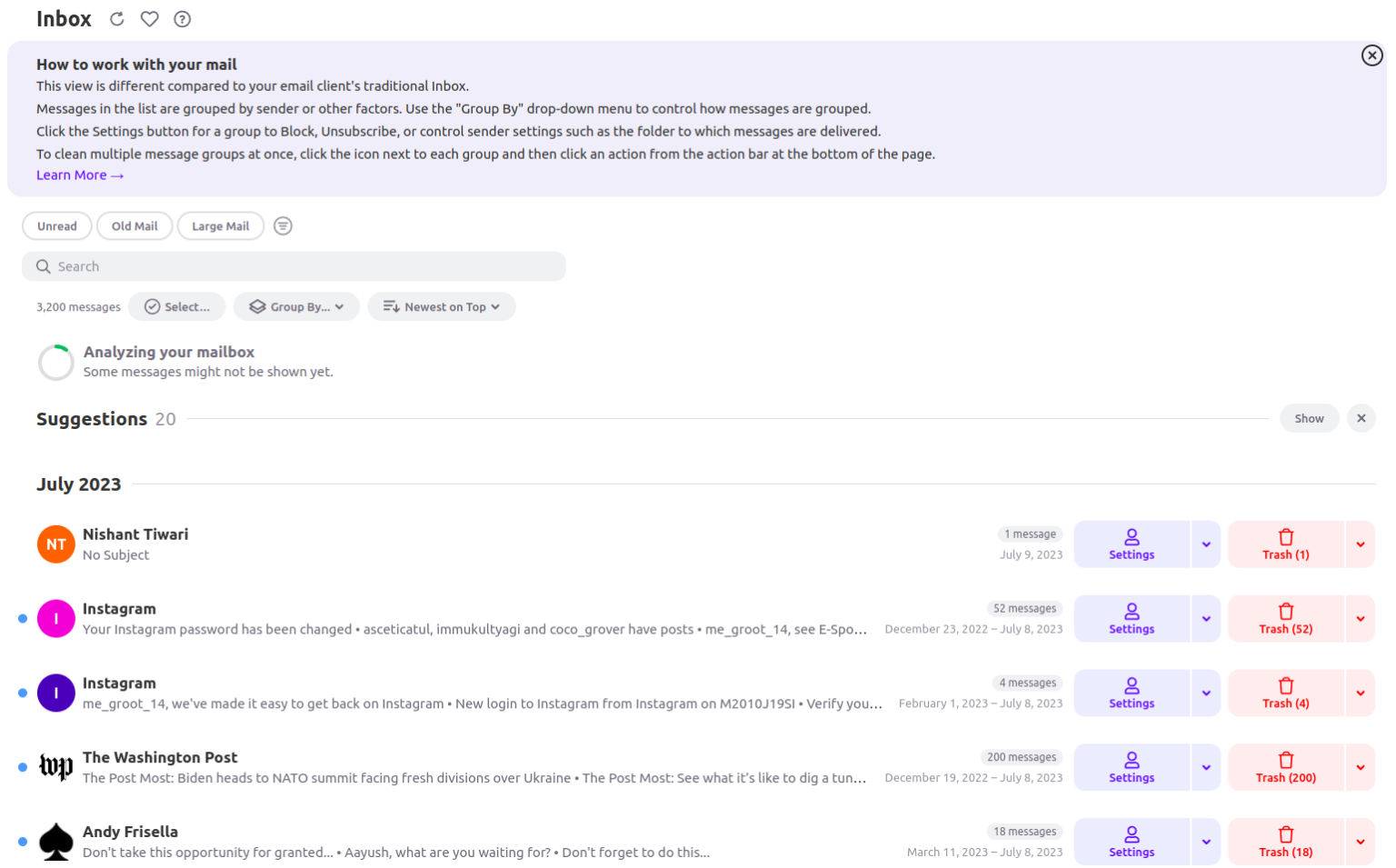Image resolution: width=1396 pixels, height=868 pixels.
Task: Open the Select... menu
Action: pyautogui.click(x=177, y=307)
